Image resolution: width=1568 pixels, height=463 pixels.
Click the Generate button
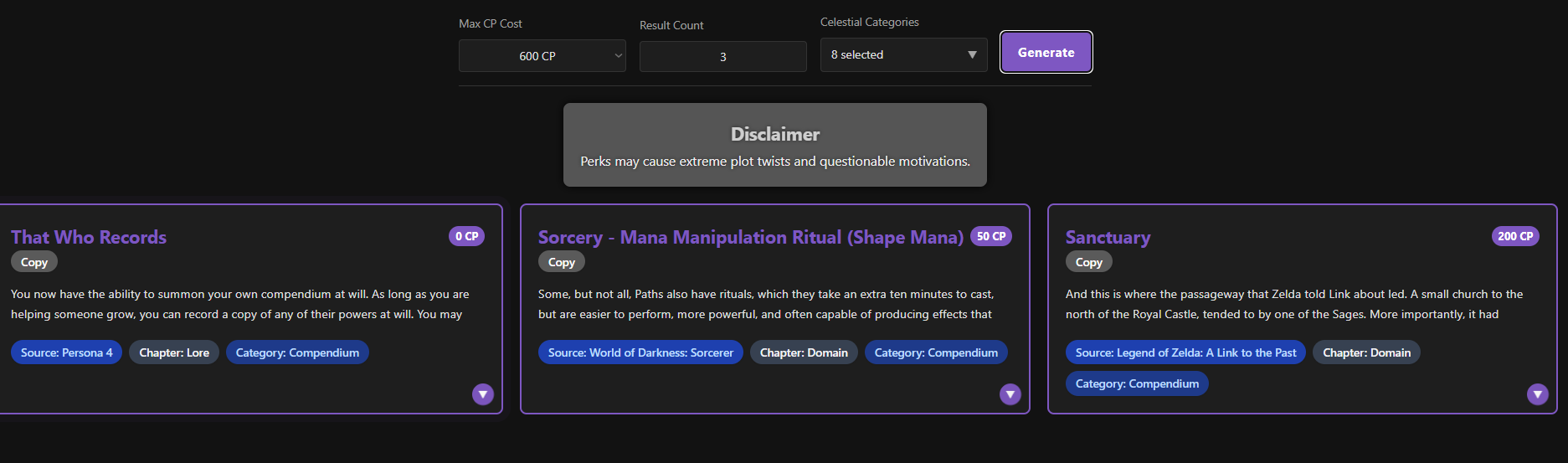[x=1046, y=53]
